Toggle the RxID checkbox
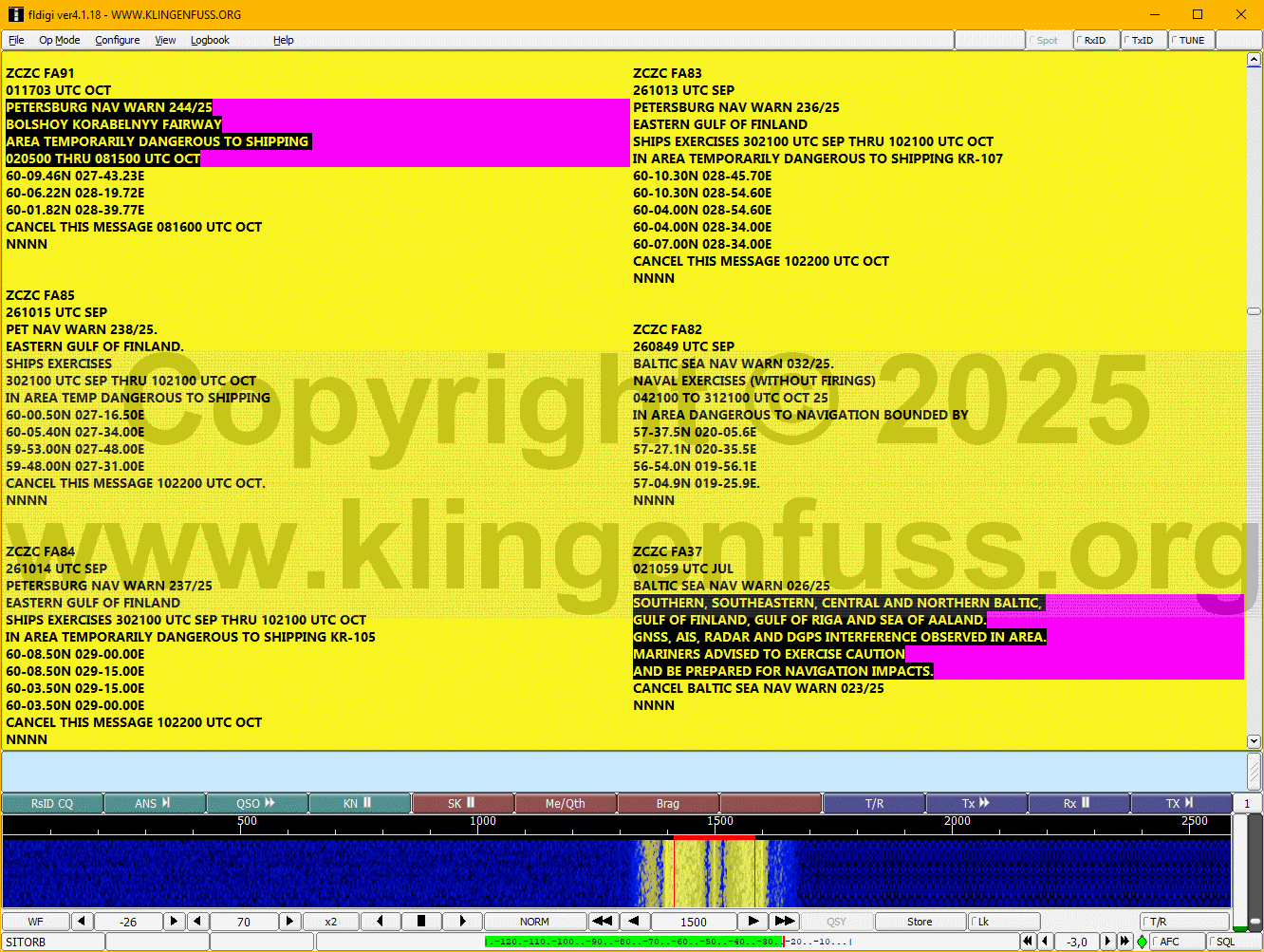Image resolution: width=1264 pixels, height=952 pixels. coord(1096,40)
